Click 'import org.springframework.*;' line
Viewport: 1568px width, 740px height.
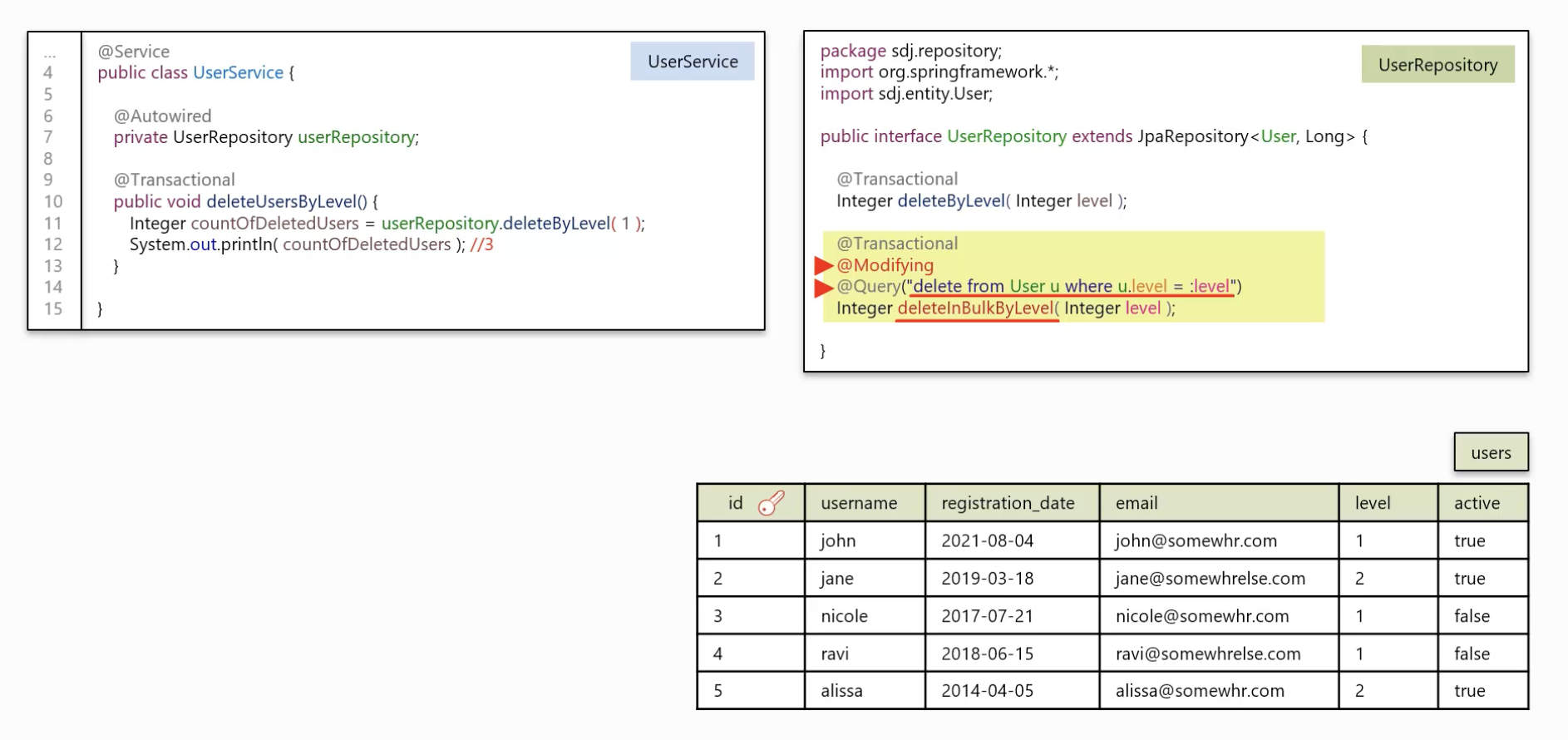pos(939,72)
